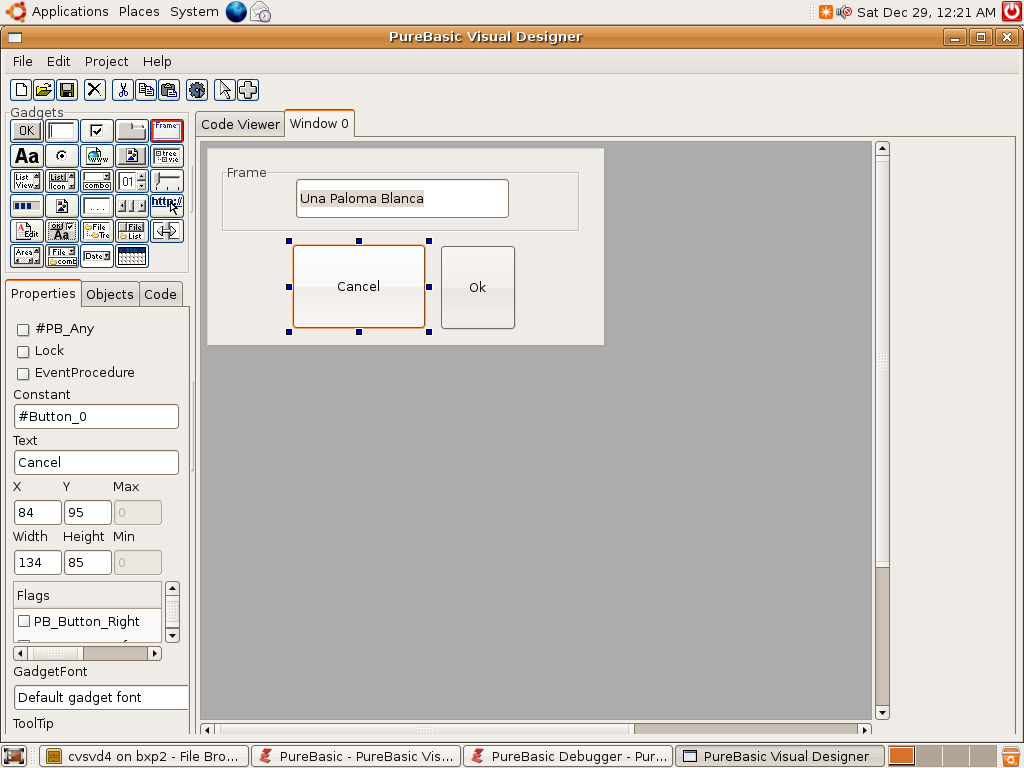Click the Constant field #Button_0
The width and height of the screenshot is (1024, 768).
[x=96, y=417]
